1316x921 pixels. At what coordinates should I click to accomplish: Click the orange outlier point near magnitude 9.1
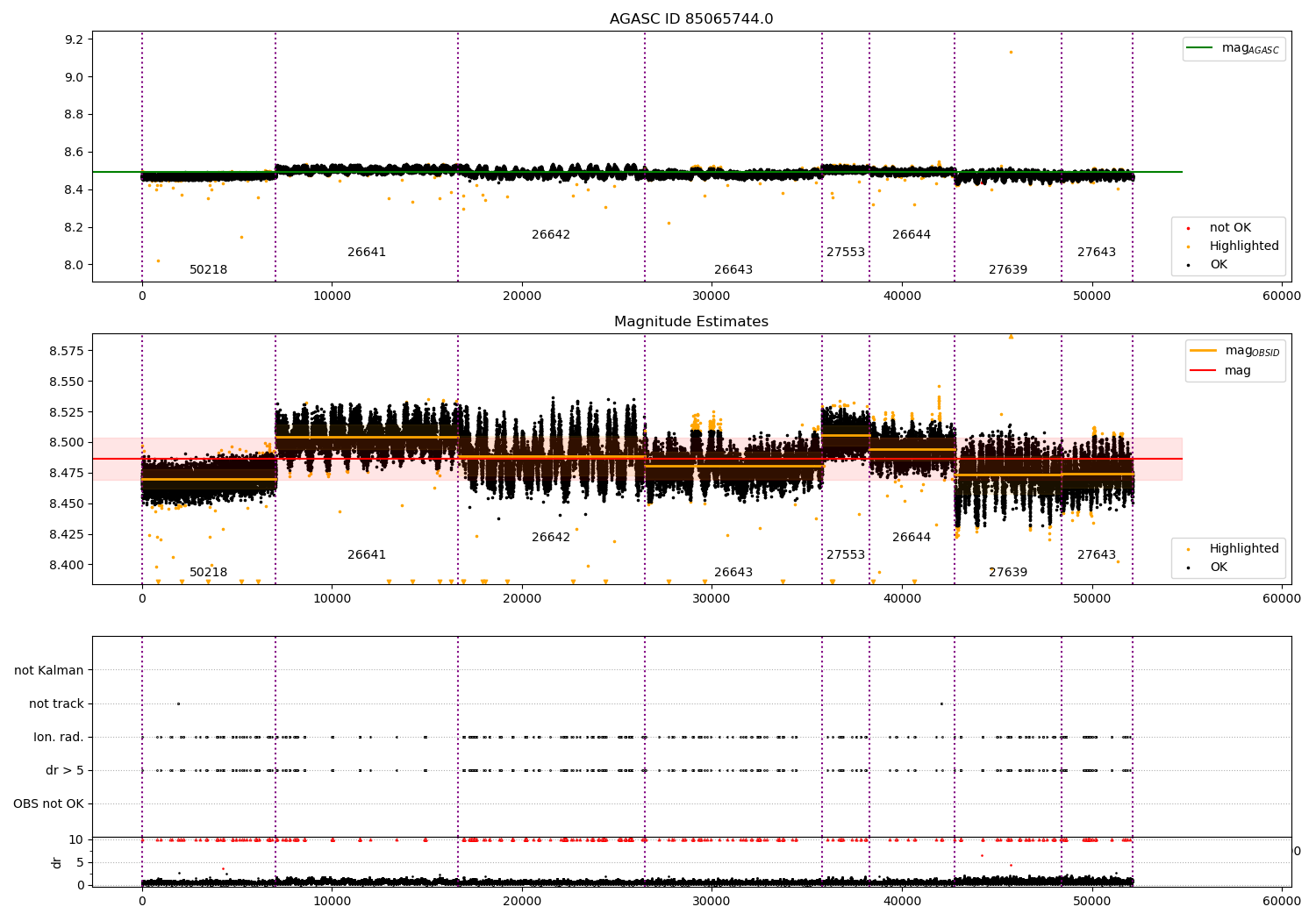pyautogui.click(x=1011, y=52)
